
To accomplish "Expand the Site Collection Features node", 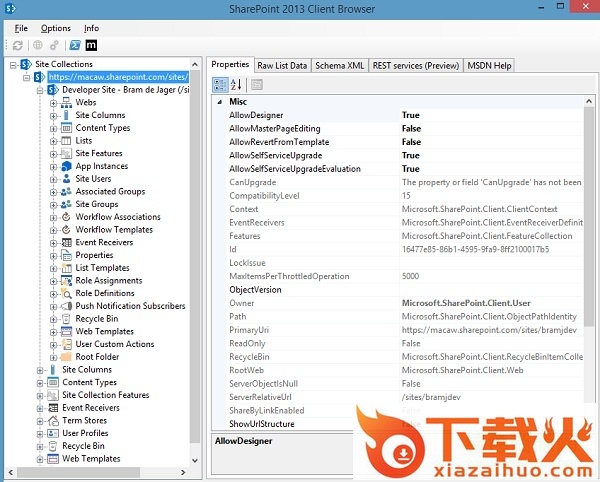I will (x=40, y=396).
